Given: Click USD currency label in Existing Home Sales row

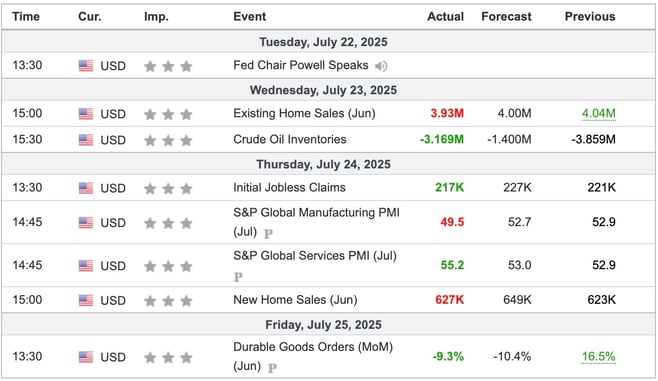Looking at the screenshot, I should [113, 114].
